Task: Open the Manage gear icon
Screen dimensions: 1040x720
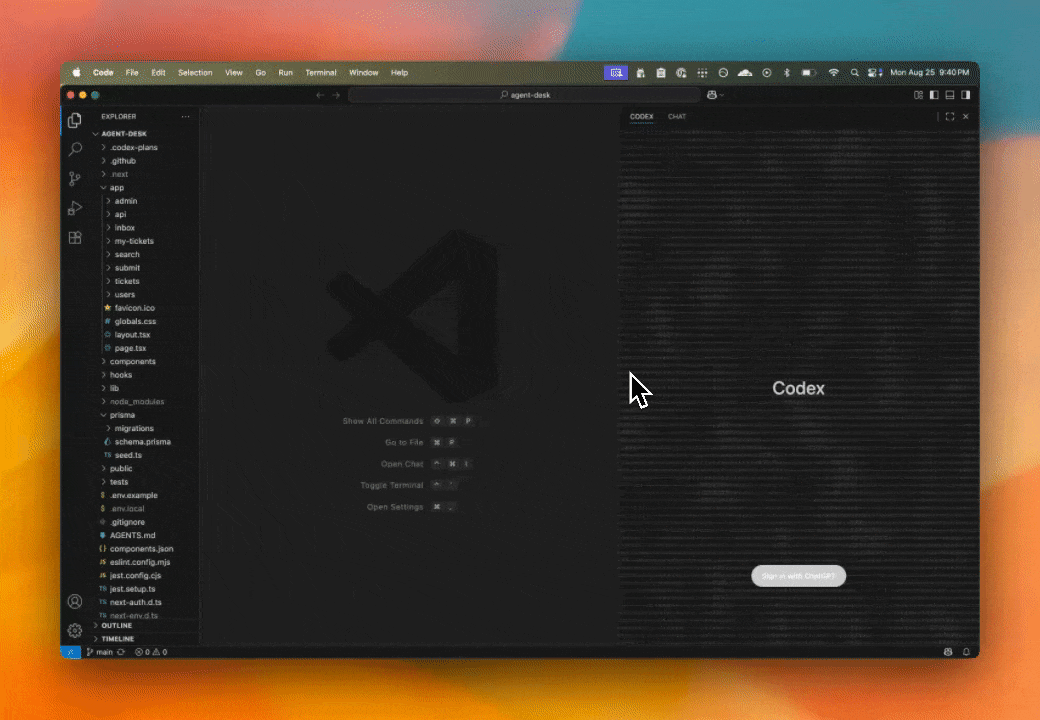Action: click(75, 630)
